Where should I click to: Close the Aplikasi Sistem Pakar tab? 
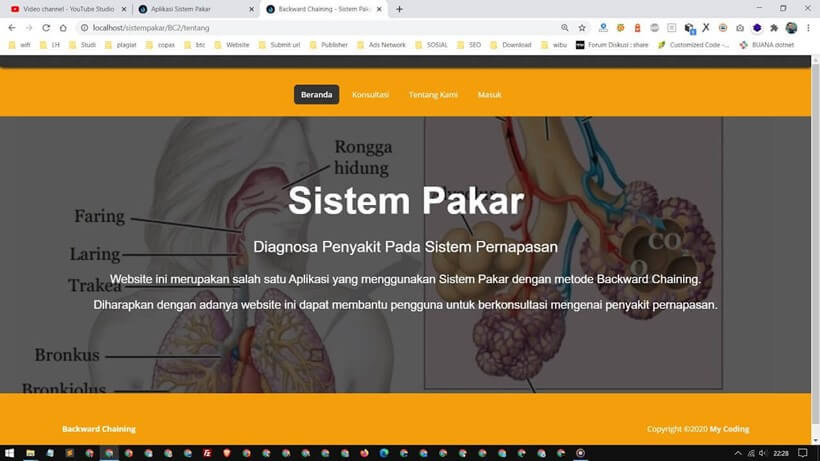pos(250,9)
